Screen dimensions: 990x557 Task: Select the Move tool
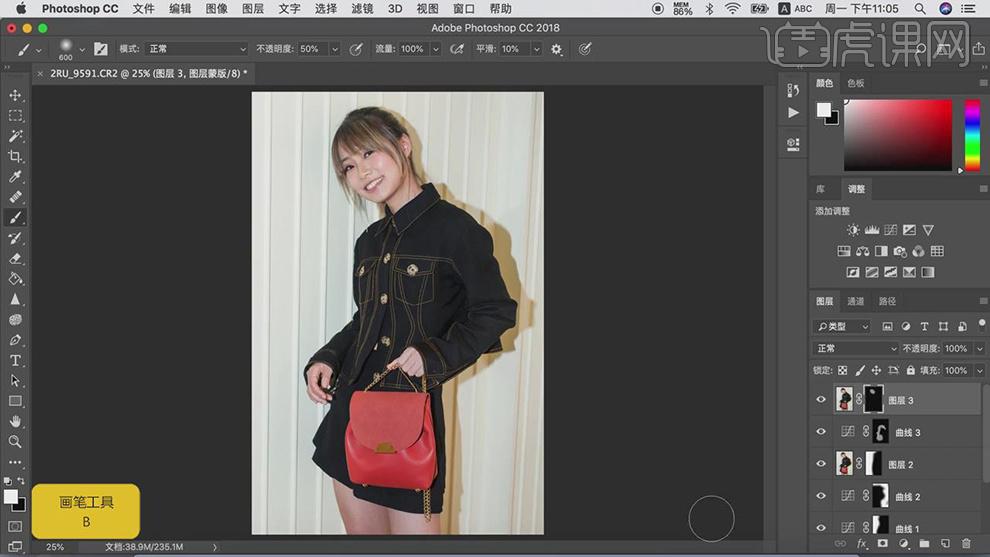point(15,95)
